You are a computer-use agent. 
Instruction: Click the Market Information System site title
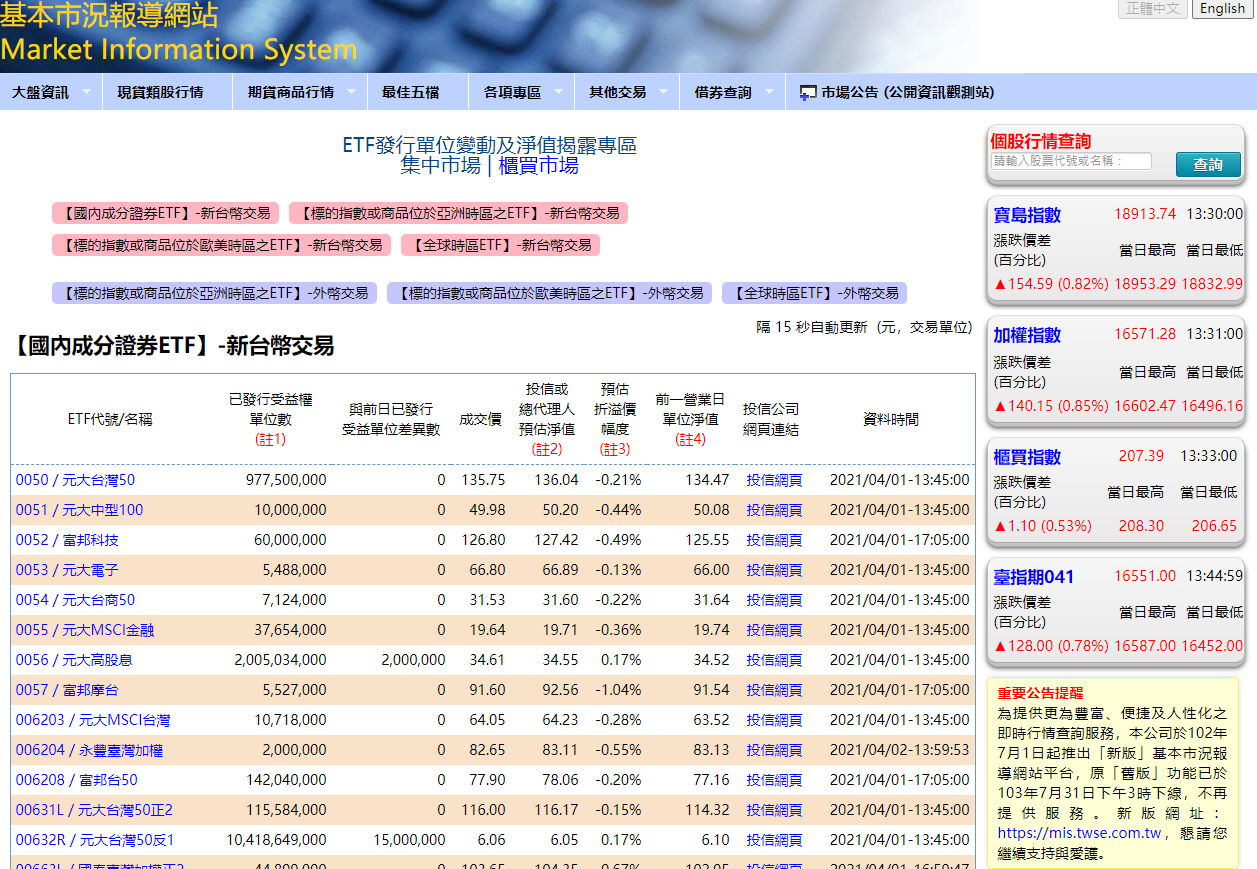pos(178,50)
